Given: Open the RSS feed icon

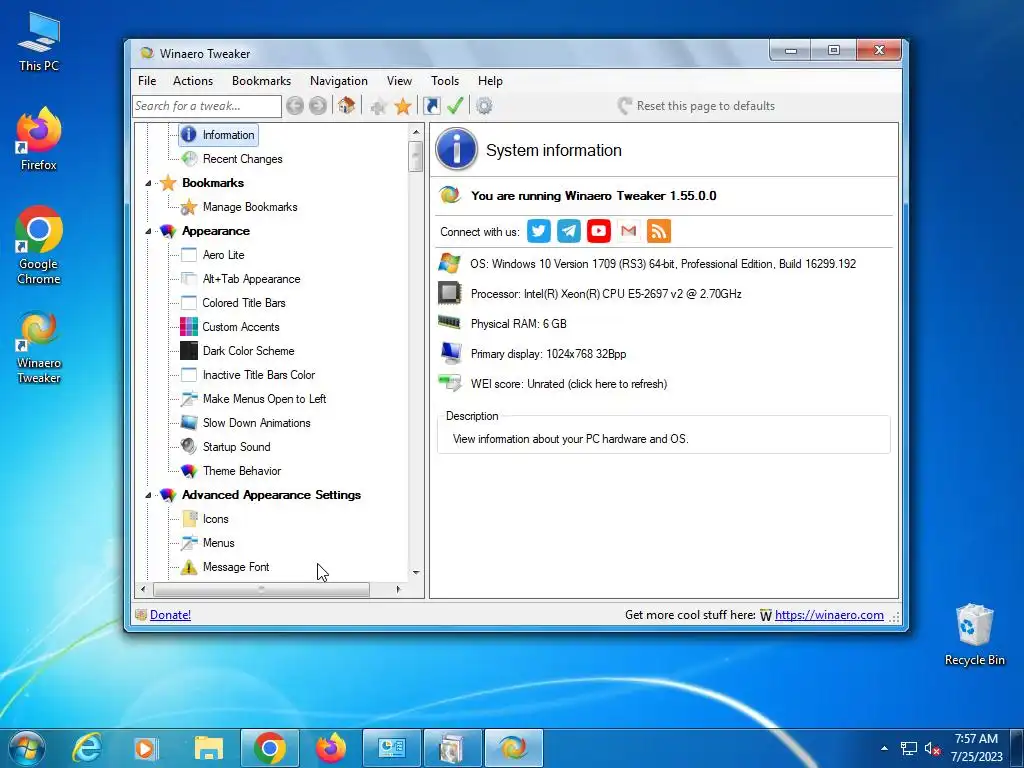Looking at the screenshot, I should [x=659, y=231].
